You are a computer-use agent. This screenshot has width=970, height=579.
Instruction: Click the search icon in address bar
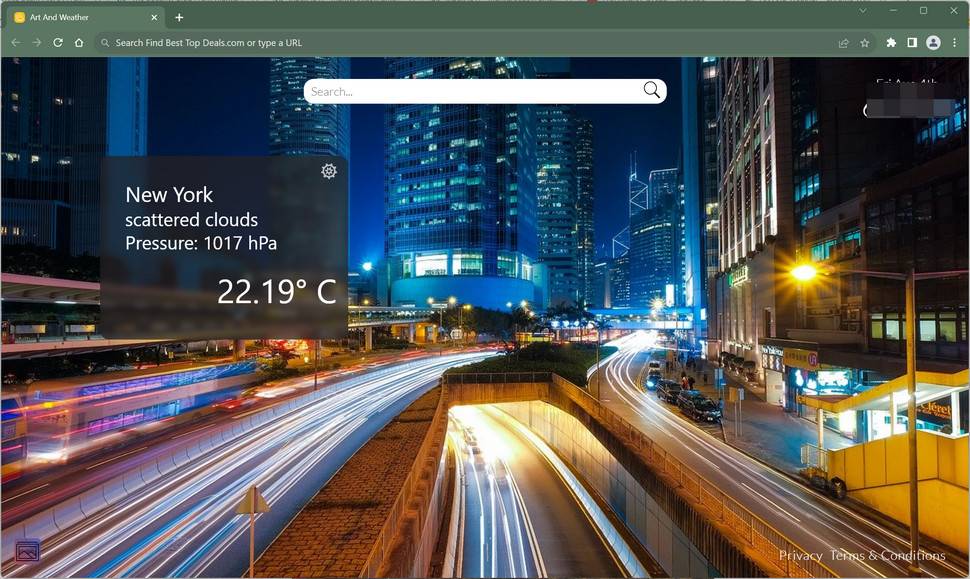point(105,43)
